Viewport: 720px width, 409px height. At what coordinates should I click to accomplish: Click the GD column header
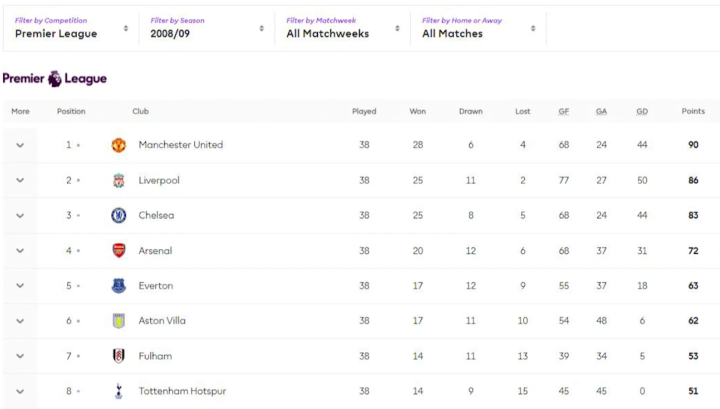click(642, 111)
